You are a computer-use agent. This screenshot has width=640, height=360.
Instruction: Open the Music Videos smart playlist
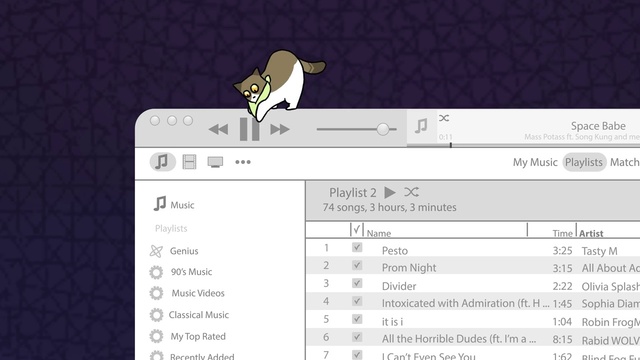pos(198,293)
